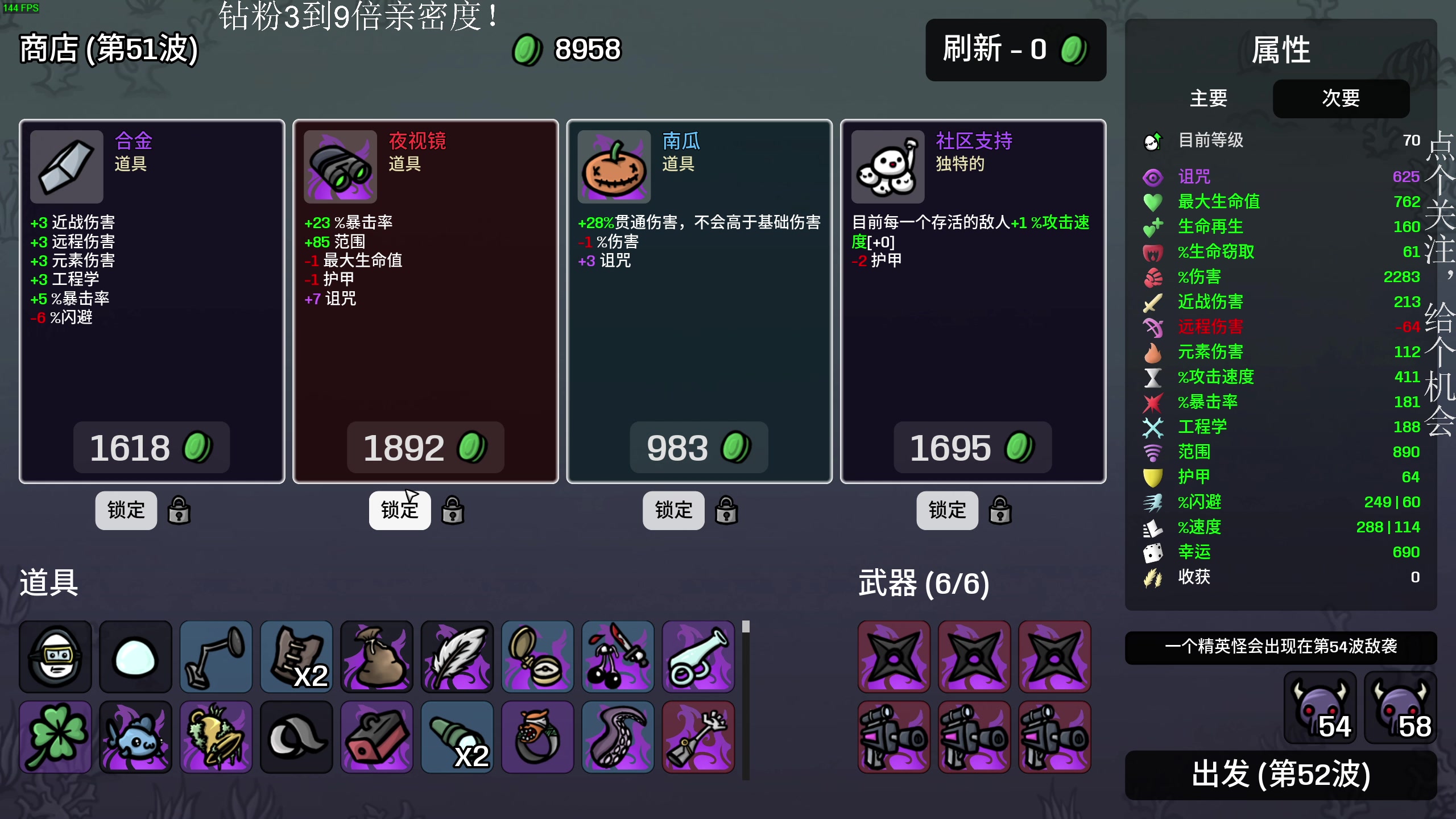
Task: Select the blue fish item icon
Action: tap(135, 737)
